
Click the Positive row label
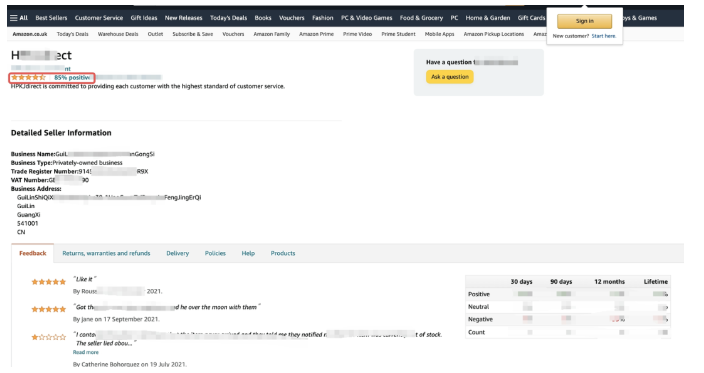pos(479,294)
